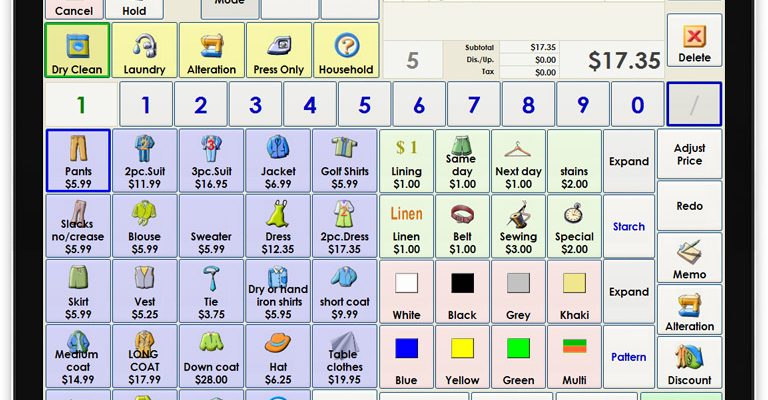
Task: Pick the Blue color swatch
Action: [x=406, y=356]
